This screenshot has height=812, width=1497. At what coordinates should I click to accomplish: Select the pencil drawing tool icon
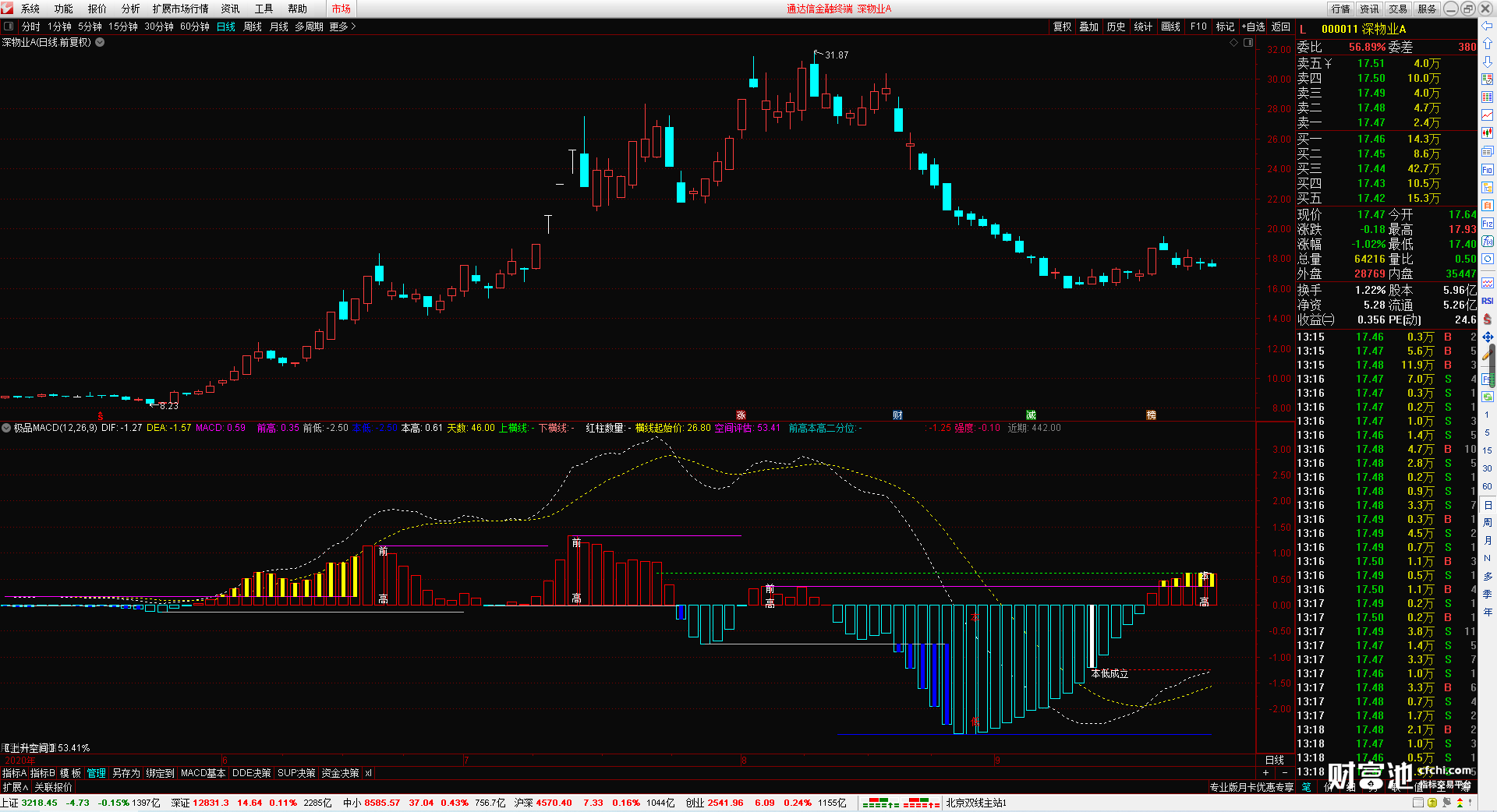(1488, 355)
